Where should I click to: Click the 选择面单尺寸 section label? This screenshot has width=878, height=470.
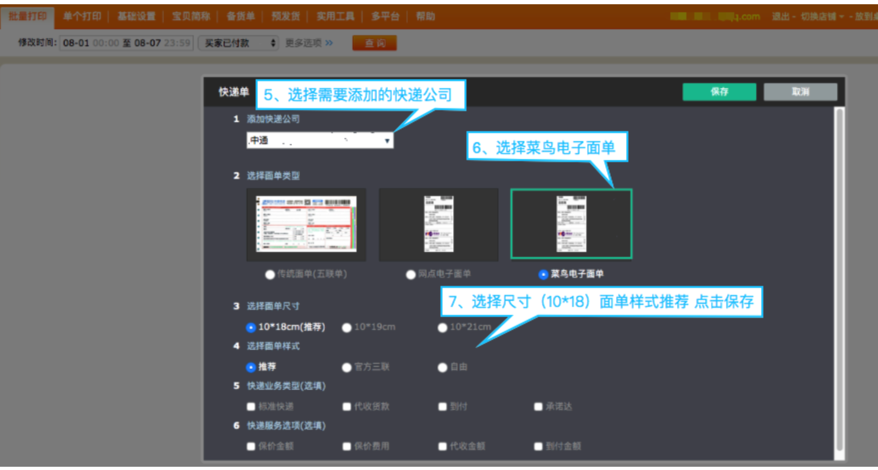click(273, 306)
